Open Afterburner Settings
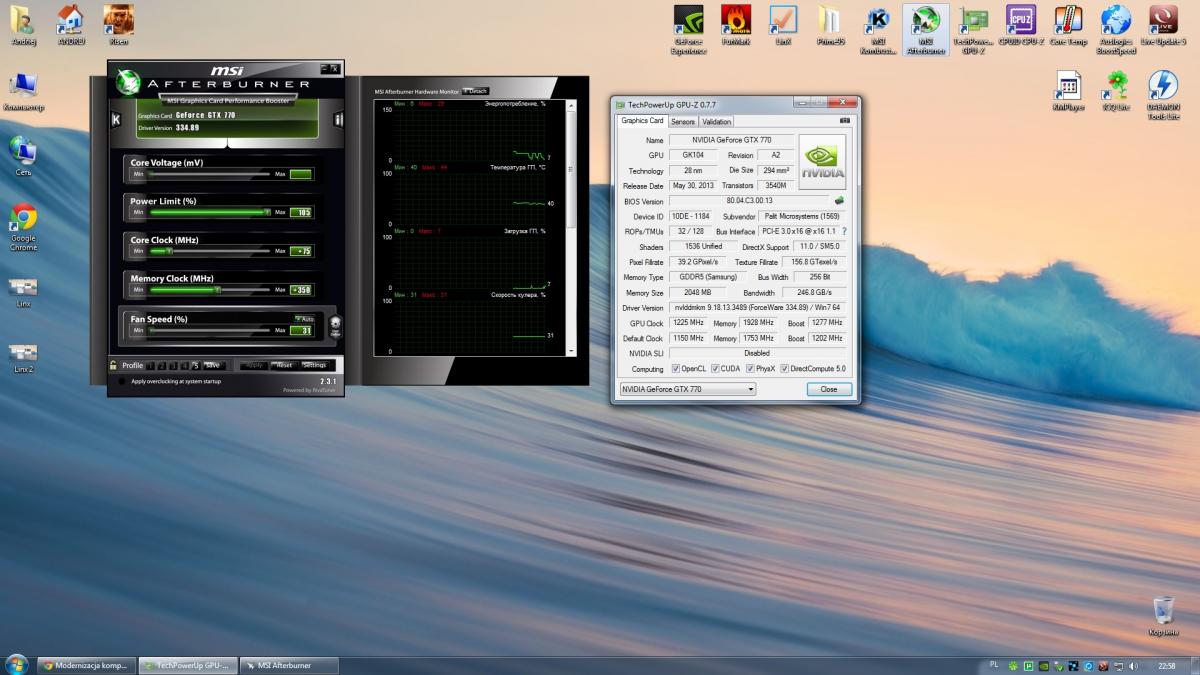This screenshot has width=1200, height=675. [314, 365]
